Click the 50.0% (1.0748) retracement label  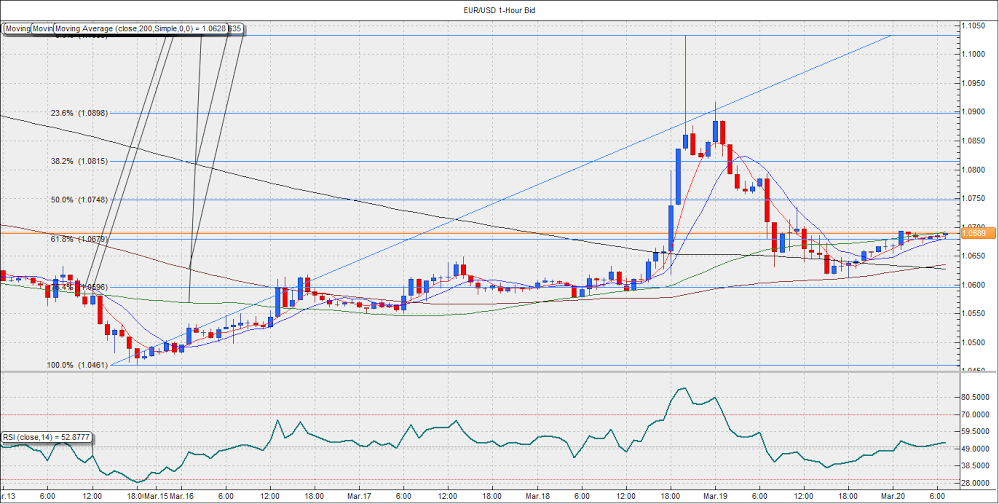pos(79,200)
